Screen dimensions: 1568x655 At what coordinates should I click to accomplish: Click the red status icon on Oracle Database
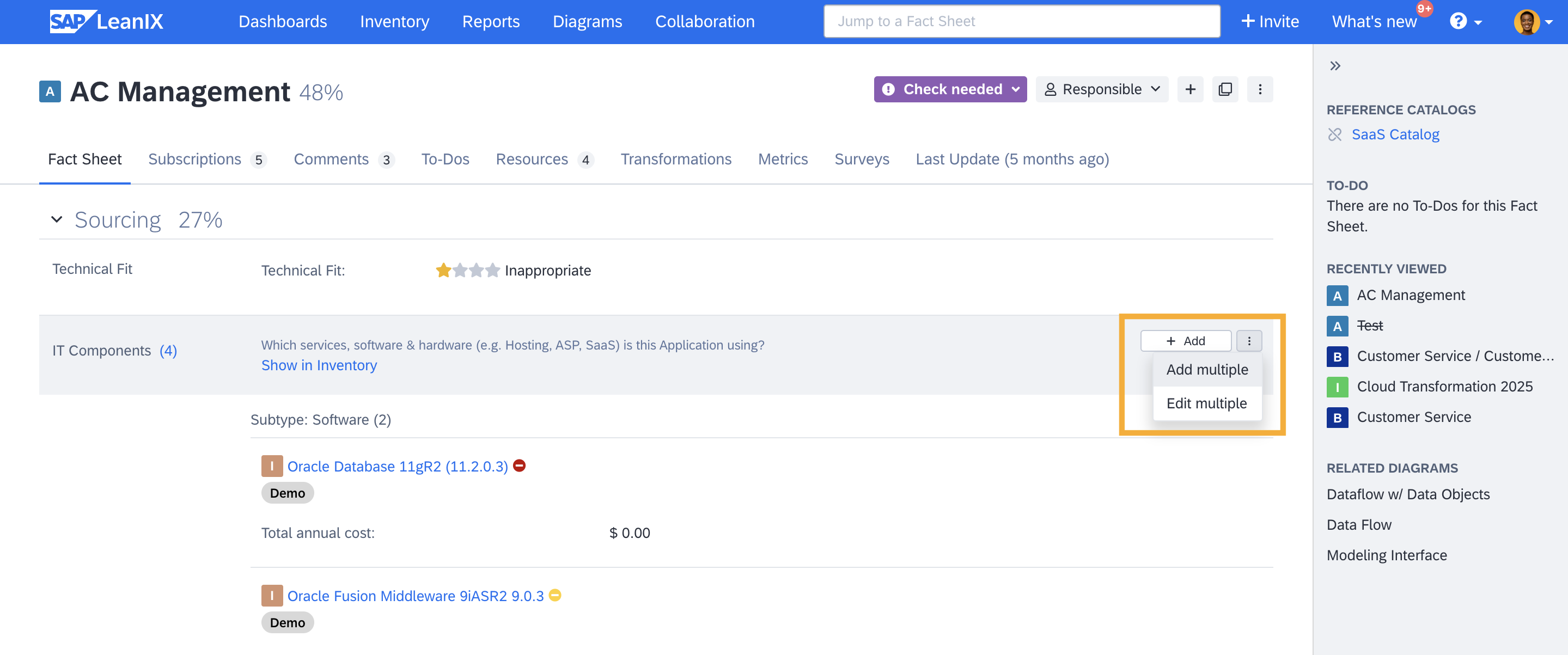pos(519,466)
